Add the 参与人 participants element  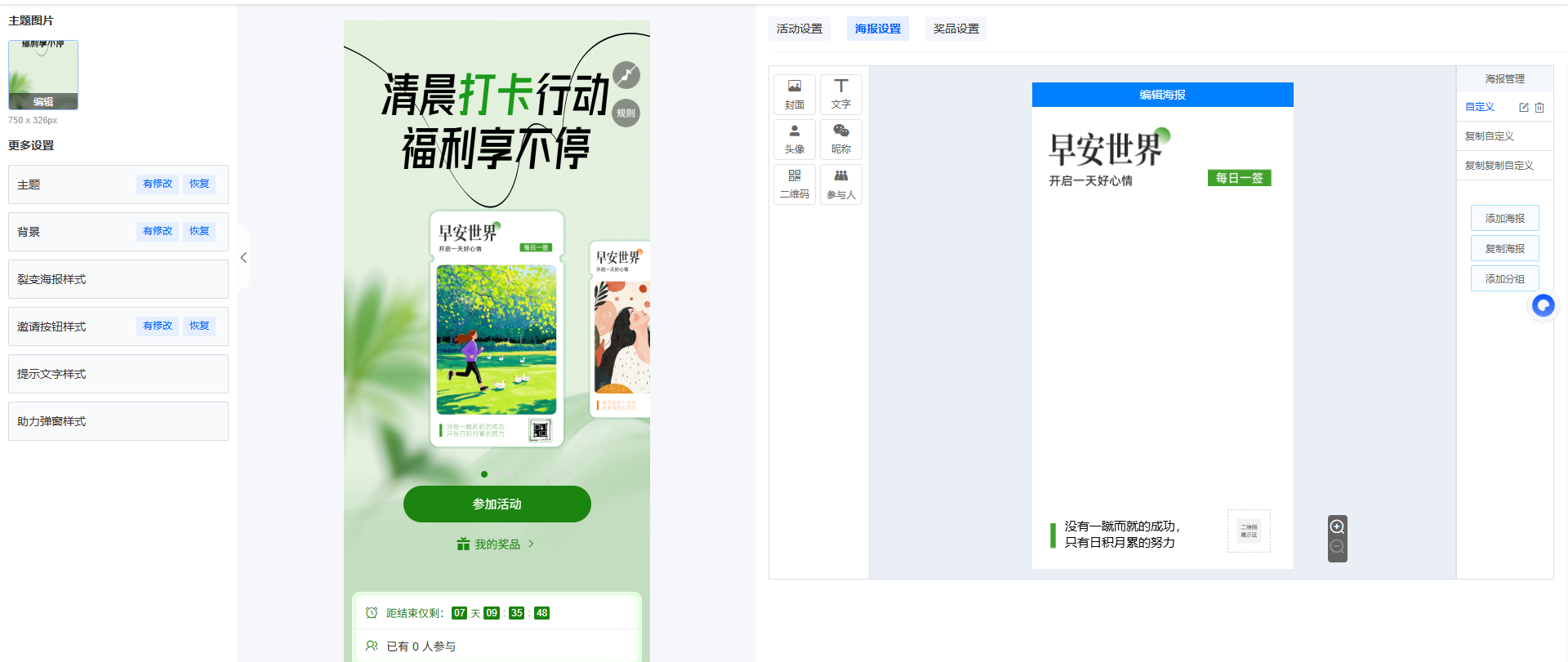[x=840, y=184]
